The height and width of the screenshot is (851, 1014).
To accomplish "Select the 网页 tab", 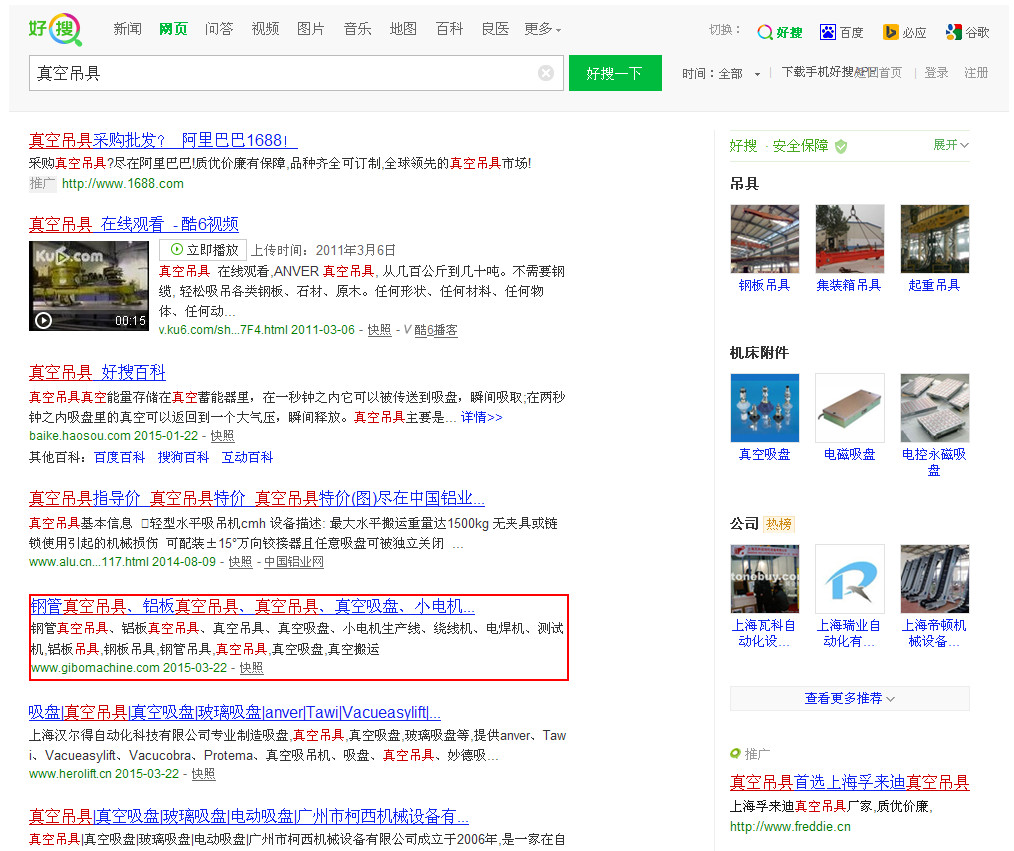I will pos(173,29).
